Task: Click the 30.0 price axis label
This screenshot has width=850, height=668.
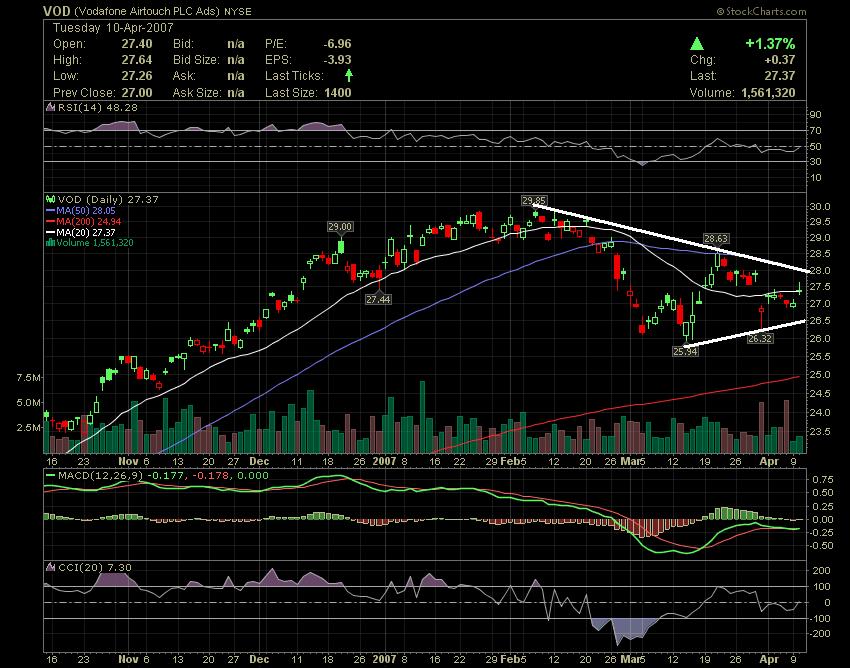Action: point(819,207)
